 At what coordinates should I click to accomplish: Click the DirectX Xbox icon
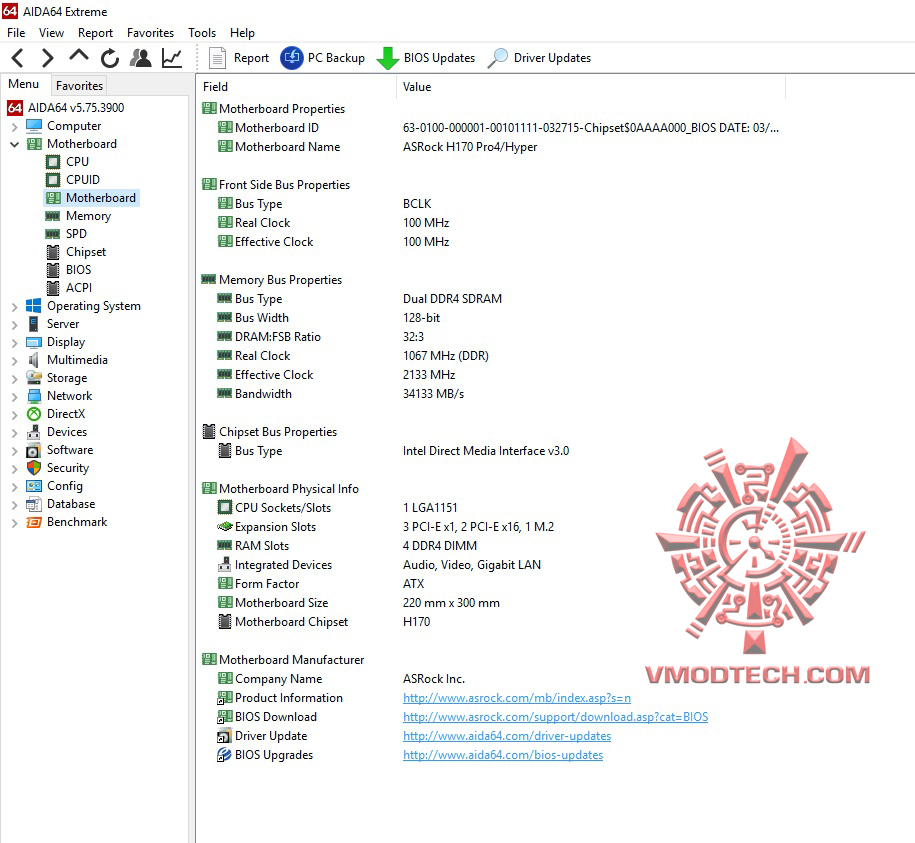[x=34, y=414]
